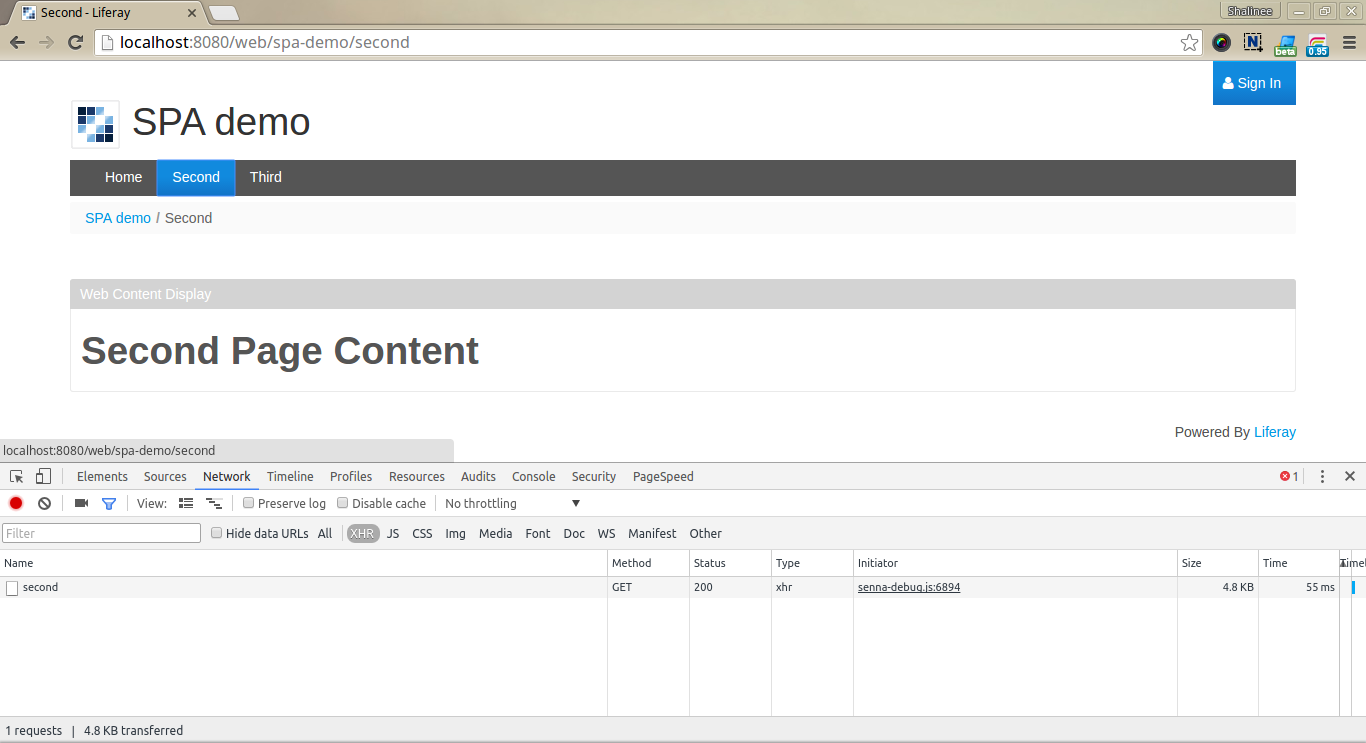Image resolution: width=1366 pixels, height=743 pixels.
Task: Open the DevTools three-dot menu
Action: 1322,476
